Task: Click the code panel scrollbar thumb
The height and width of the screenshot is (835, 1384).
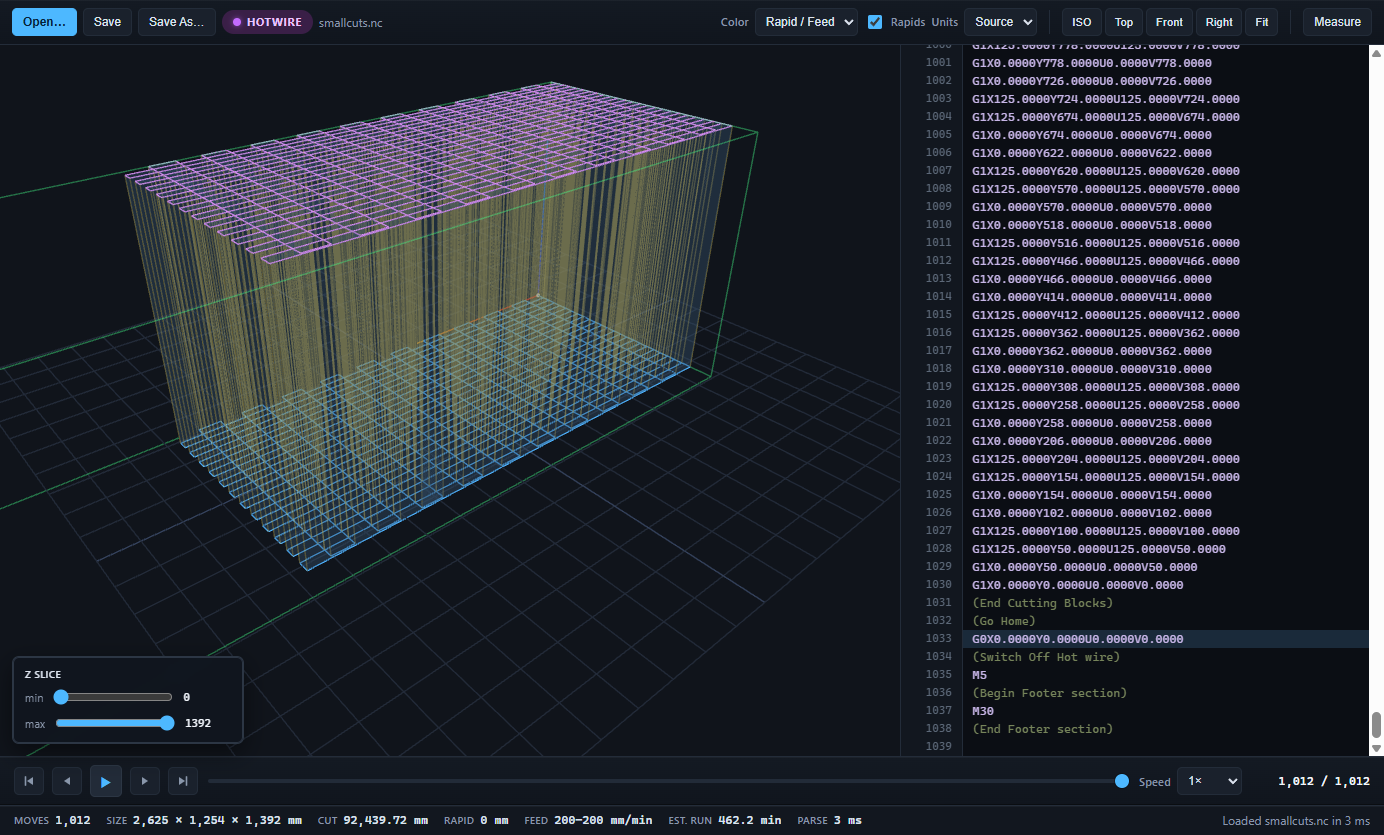Action: point(1376,724)
